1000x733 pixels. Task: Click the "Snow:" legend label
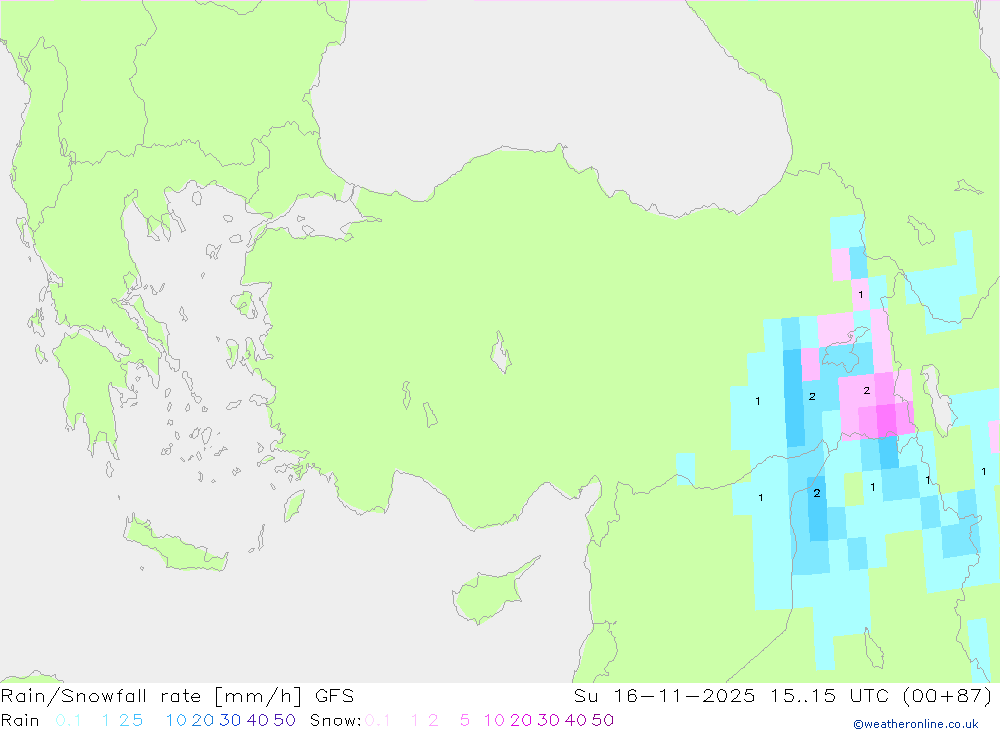click(335, 720)
